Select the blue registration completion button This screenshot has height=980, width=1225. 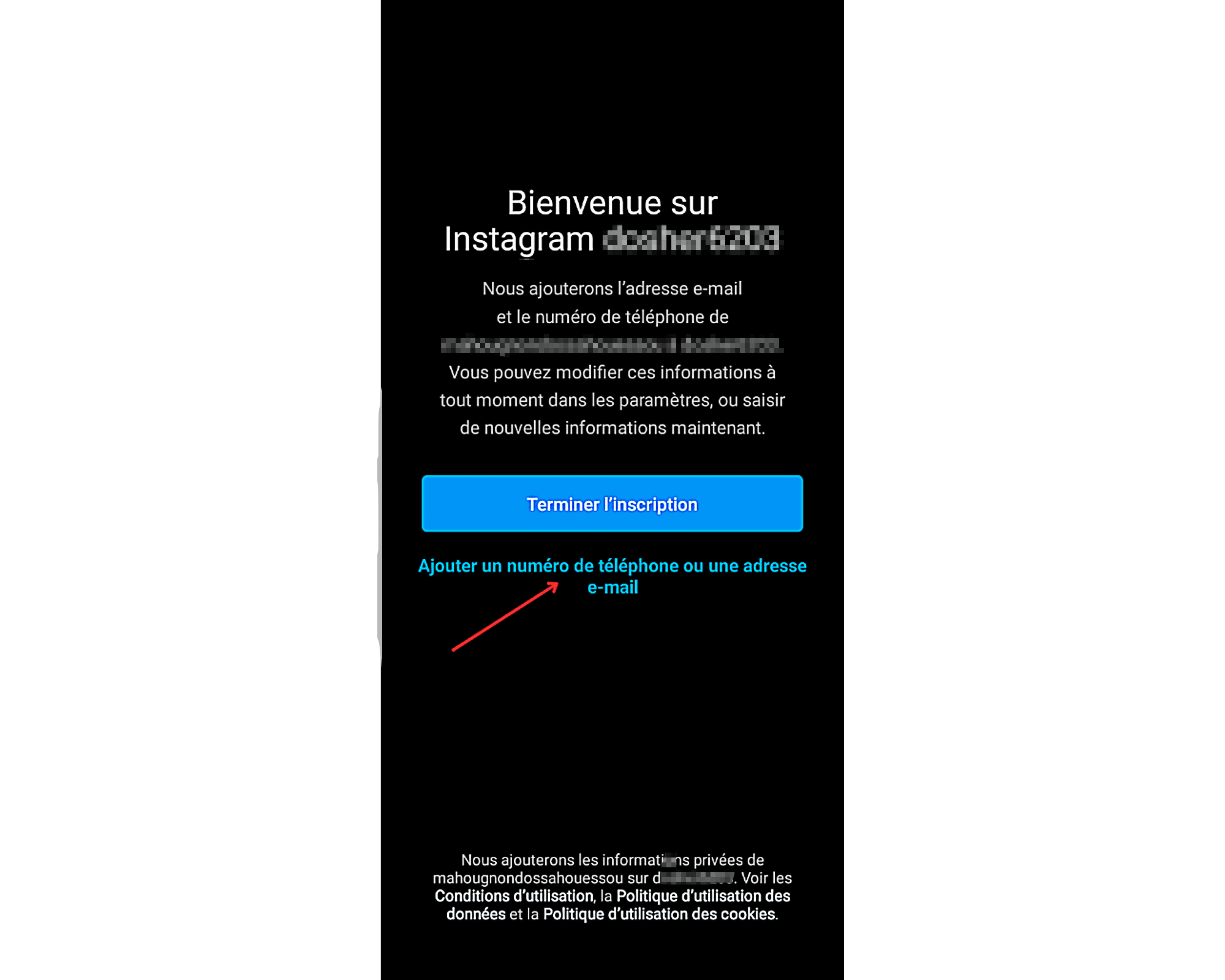coord(612,504)
